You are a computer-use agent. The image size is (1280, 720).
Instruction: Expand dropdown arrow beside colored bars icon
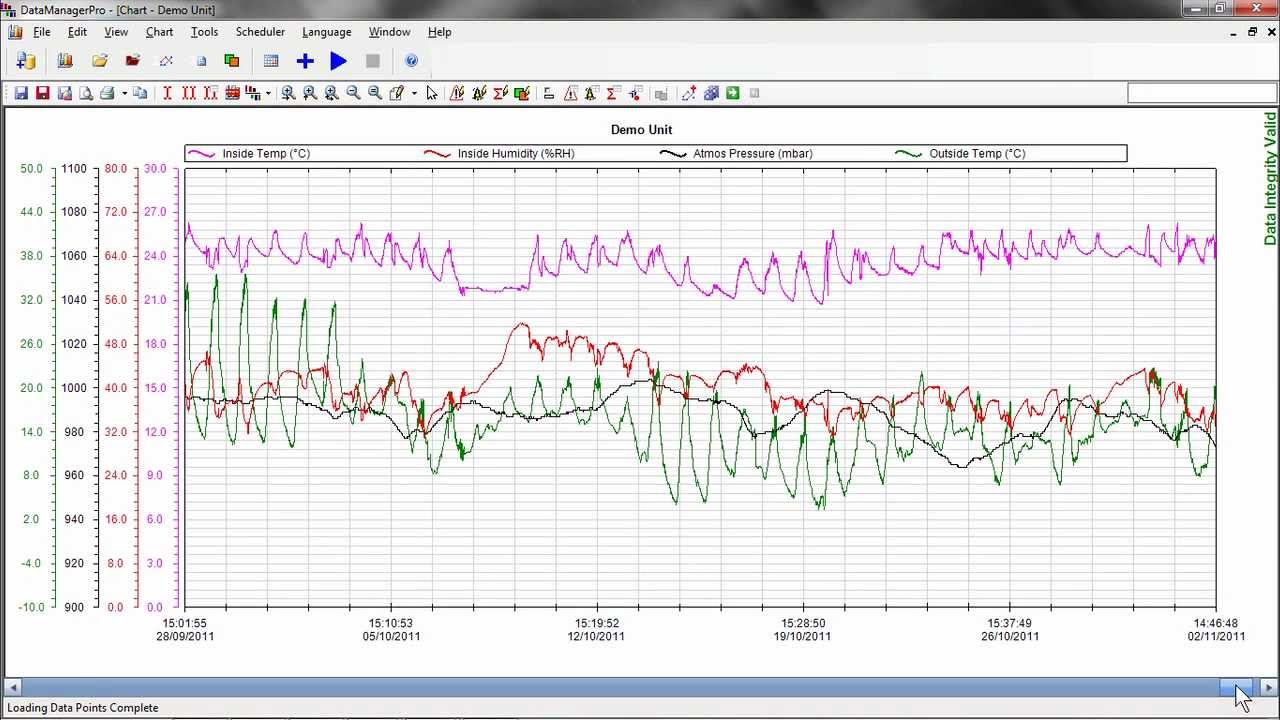tap(268, 93)
